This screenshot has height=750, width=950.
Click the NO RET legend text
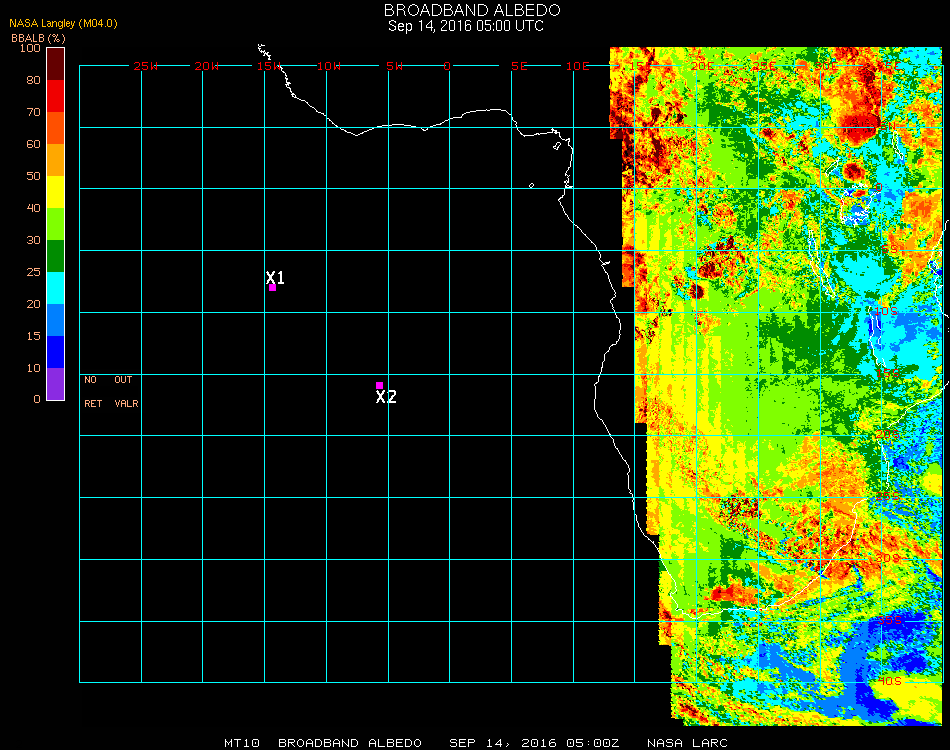pyautogui.click(x=91, y=392)
